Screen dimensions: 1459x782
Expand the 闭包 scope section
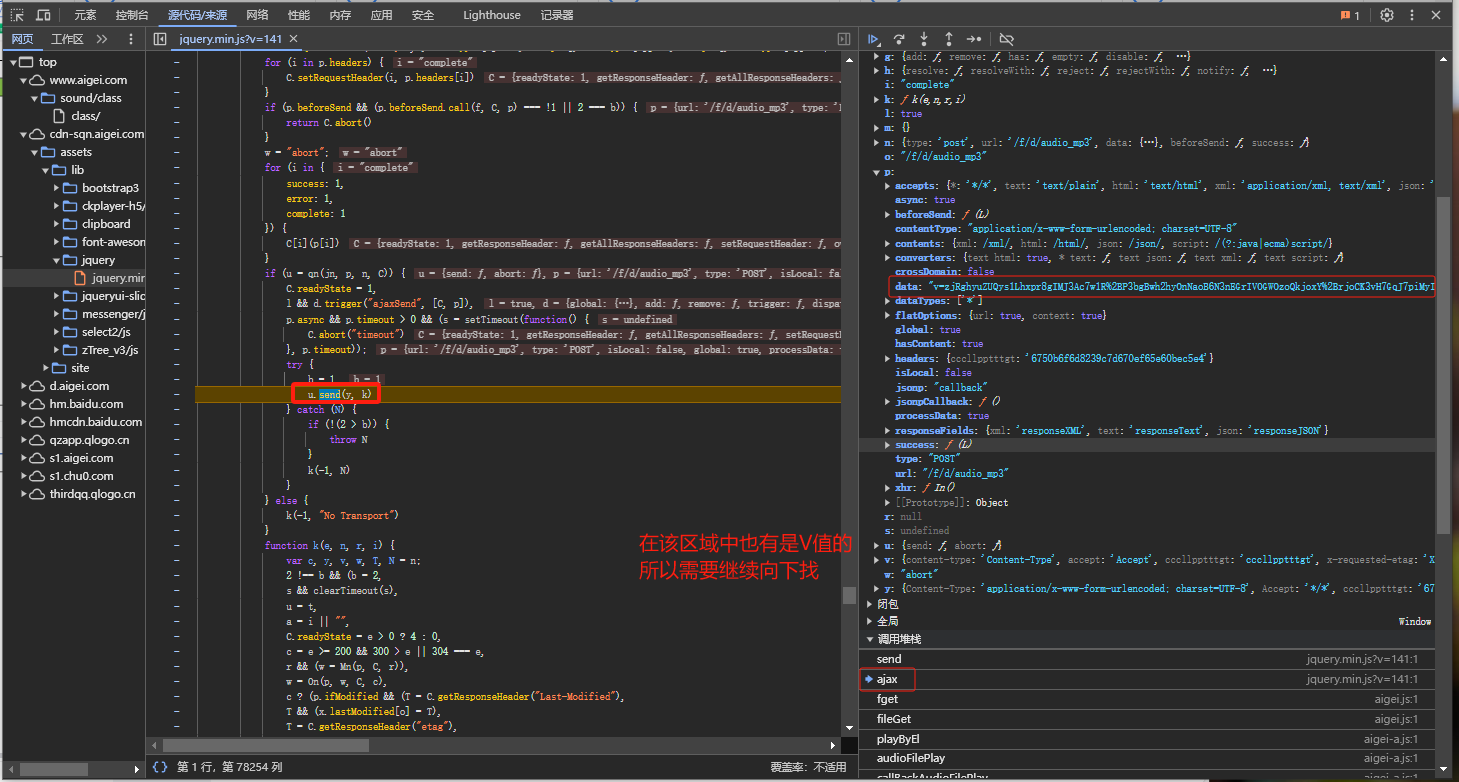[x=868, y=604]
